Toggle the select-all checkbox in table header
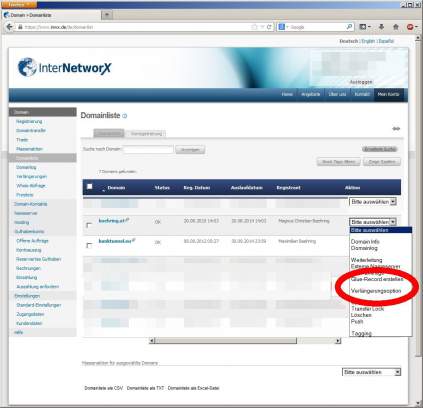 (89, 187)
